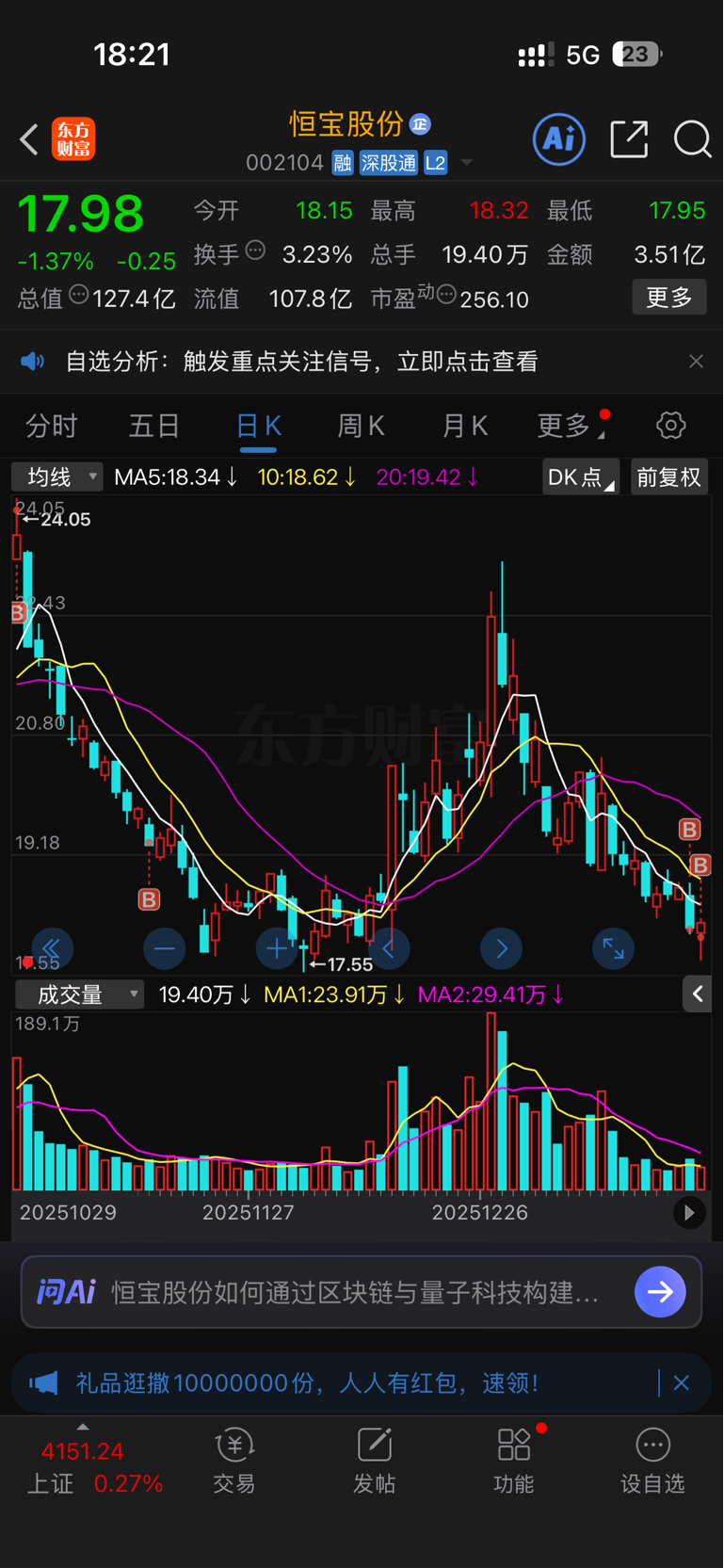This screenshot has width=724, height=1568.
Task: Open the search magnifier icon
Action: click(x=692, y=139)
